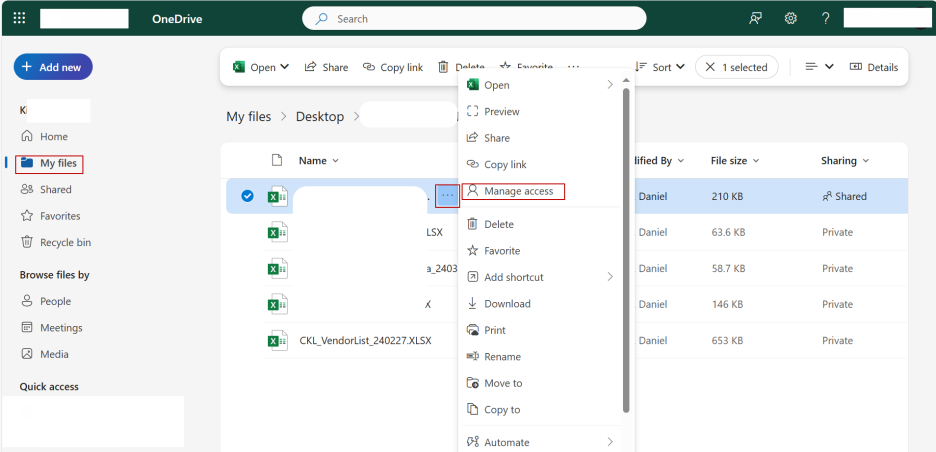This screenshot has width=936, height=452.
Task: Open the Sort dropdown
Action: point(660,67)
